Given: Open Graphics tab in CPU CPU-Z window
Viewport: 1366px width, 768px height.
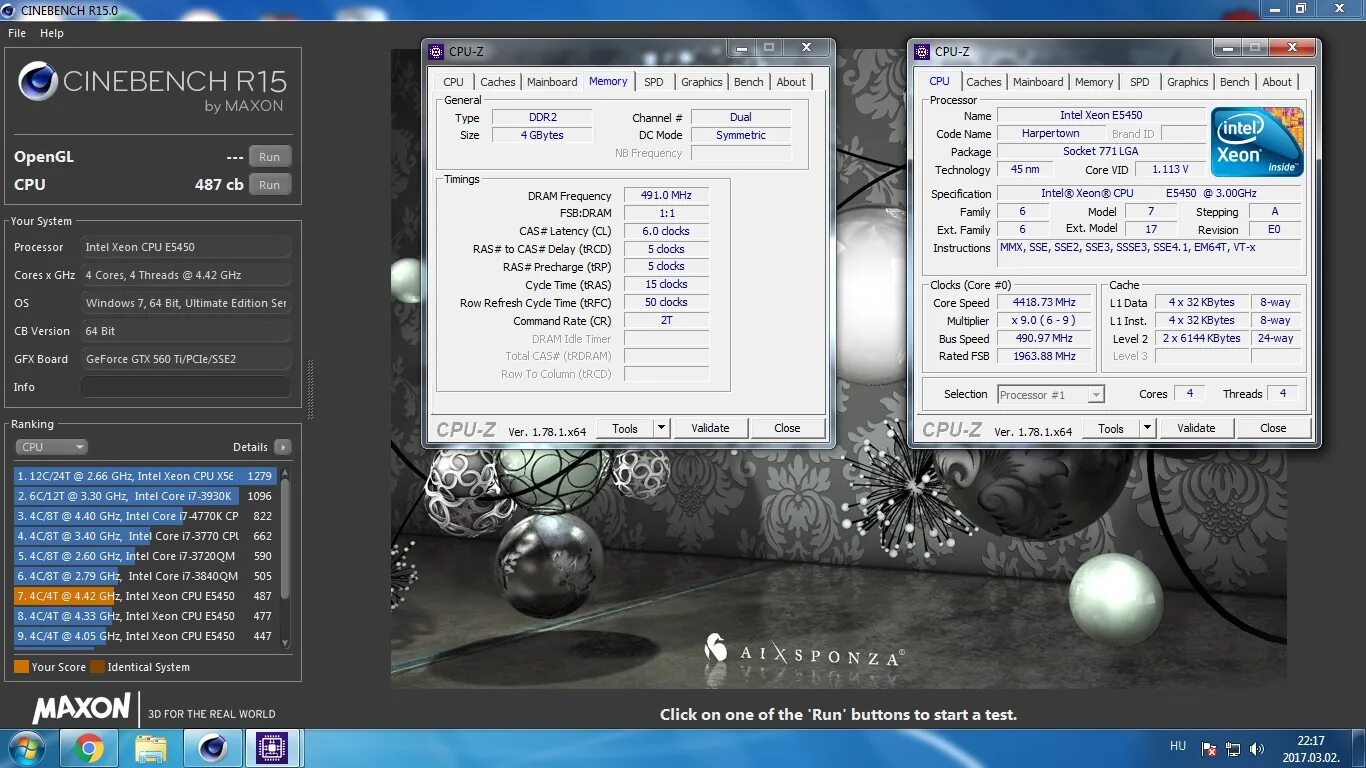Looking at the screenshot, I should [x=1188, y=82].
